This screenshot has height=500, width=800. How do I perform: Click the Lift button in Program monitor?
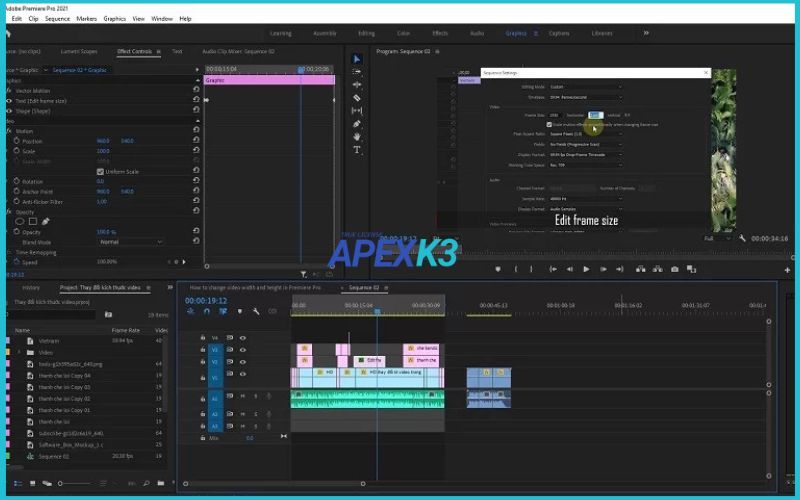click(x=640, y=269)
